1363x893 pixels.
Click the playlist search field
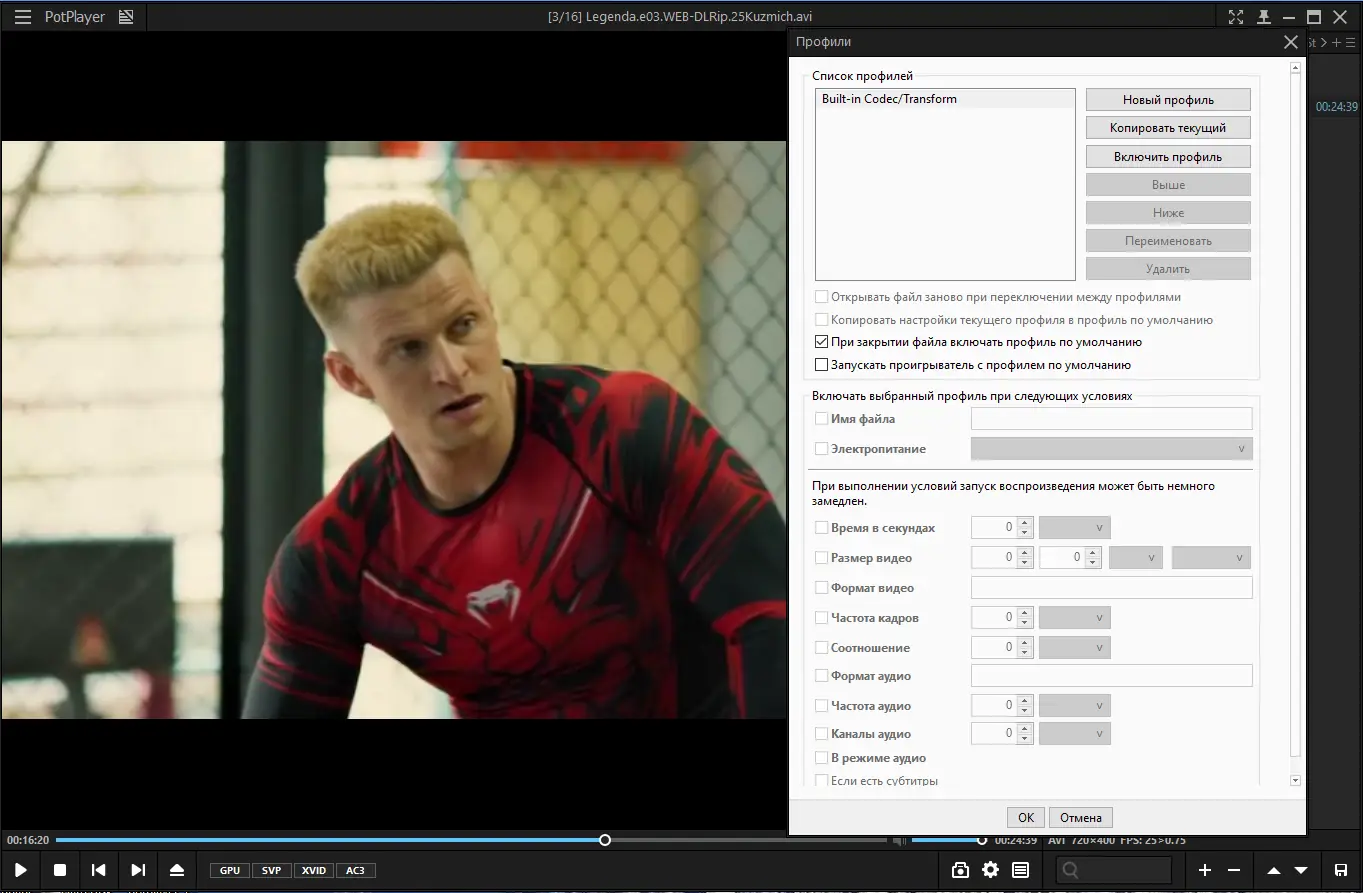pos(1115,870)
